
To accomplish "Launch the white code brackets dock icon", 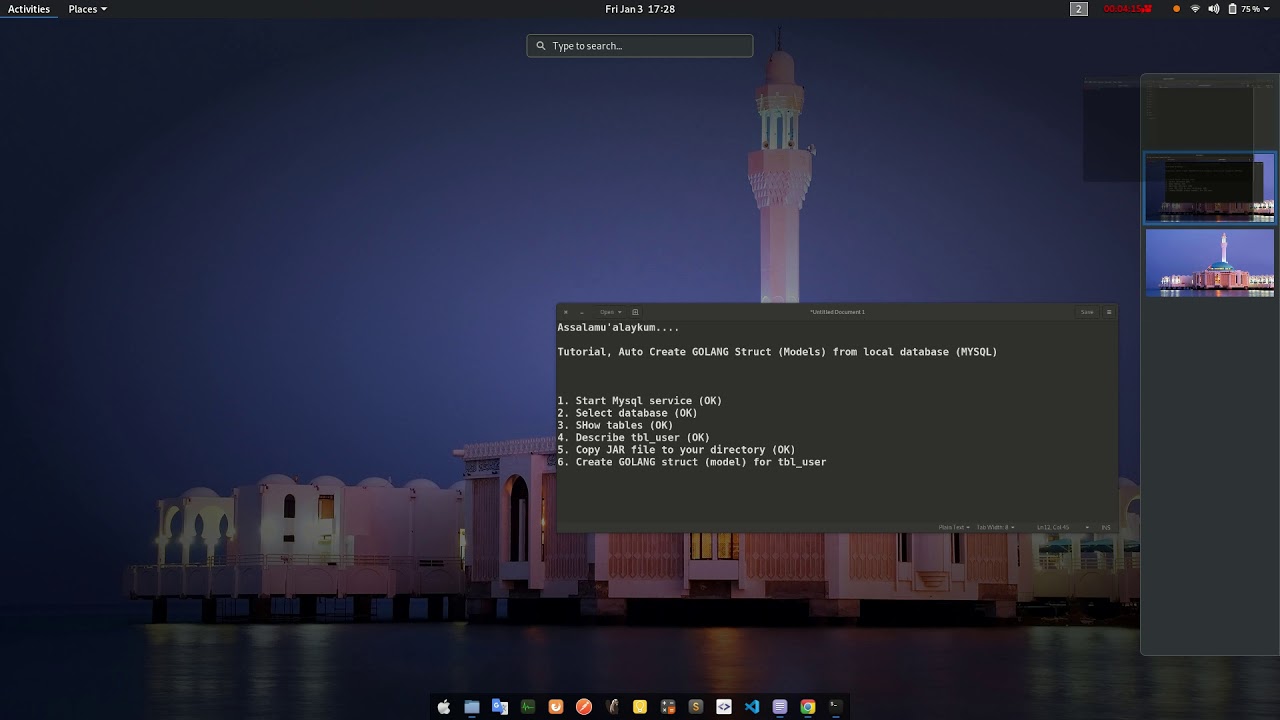I will pyautogui.click(x=724, y=707).
